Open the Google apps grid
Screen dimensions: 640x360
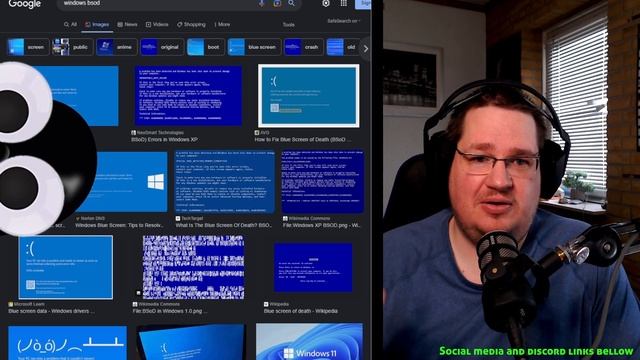click(x=344, y=3)
